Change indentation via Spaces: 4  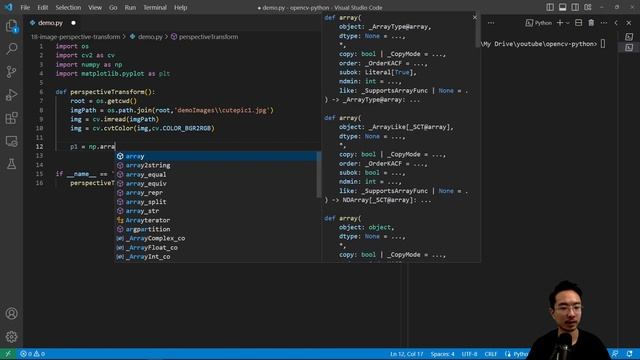(442, 354)
